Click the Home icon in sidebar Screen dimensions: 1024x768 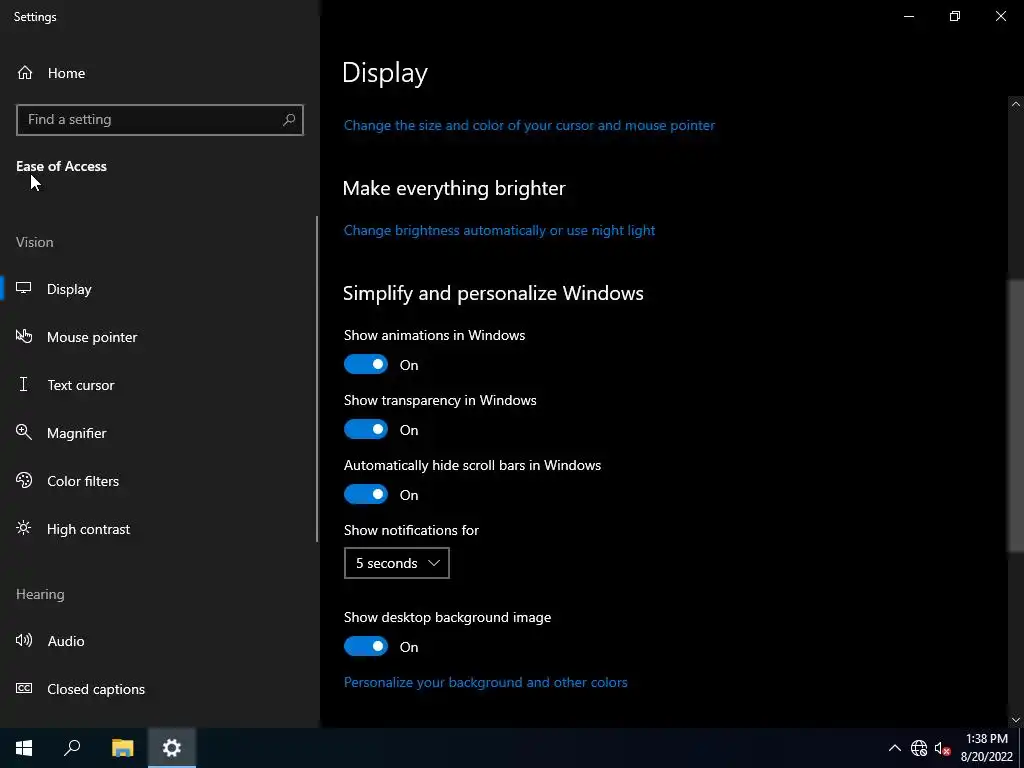point(25,72)
